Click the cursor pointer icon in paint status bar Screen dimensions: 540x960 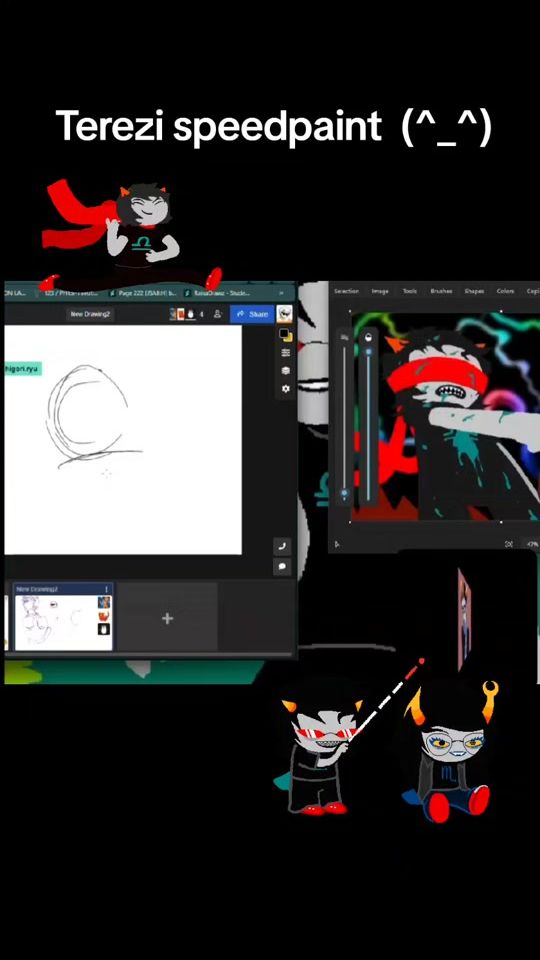(336, 544)
